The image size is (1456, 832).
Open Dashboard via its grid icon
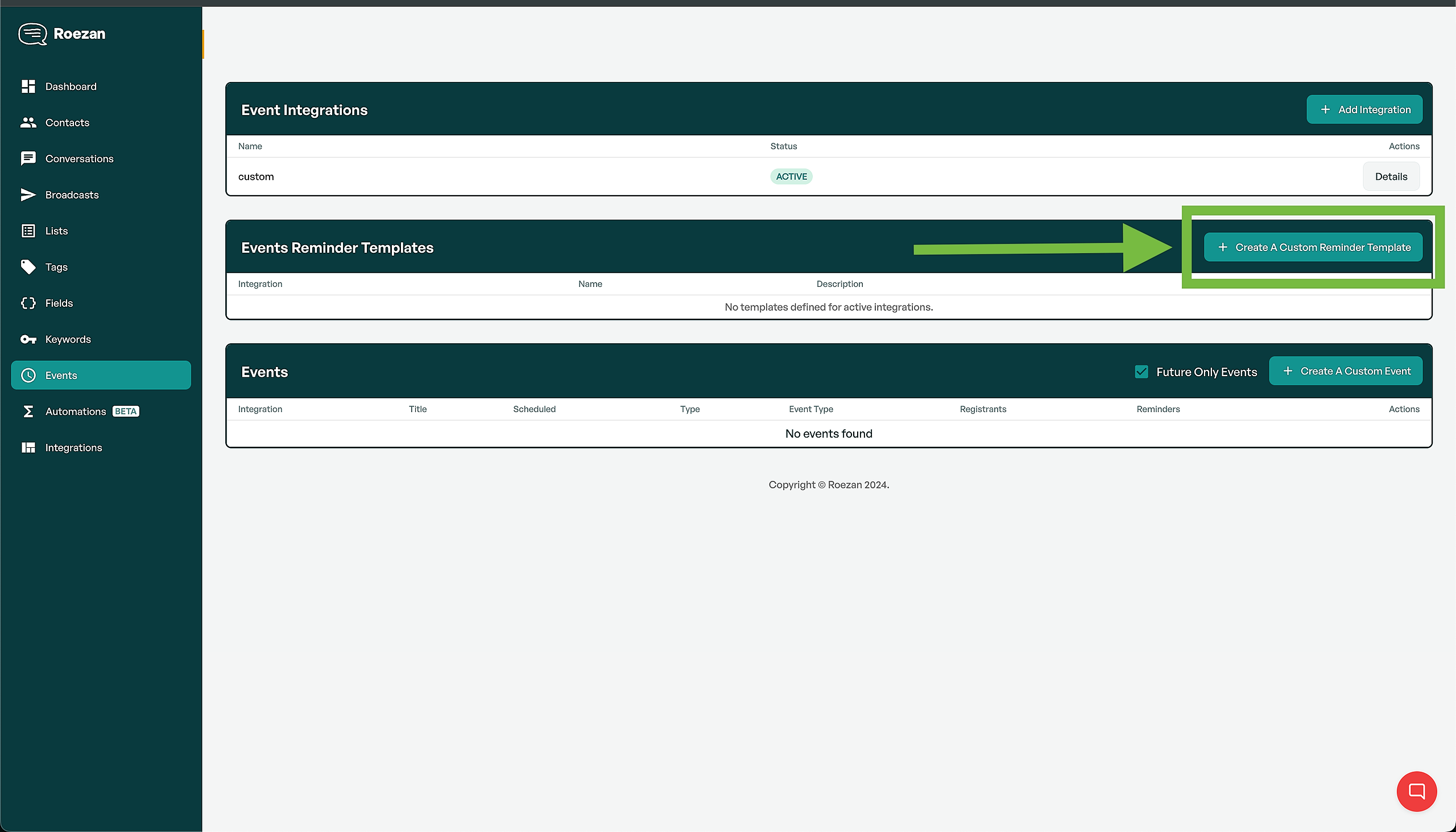[x=28, y=87]
